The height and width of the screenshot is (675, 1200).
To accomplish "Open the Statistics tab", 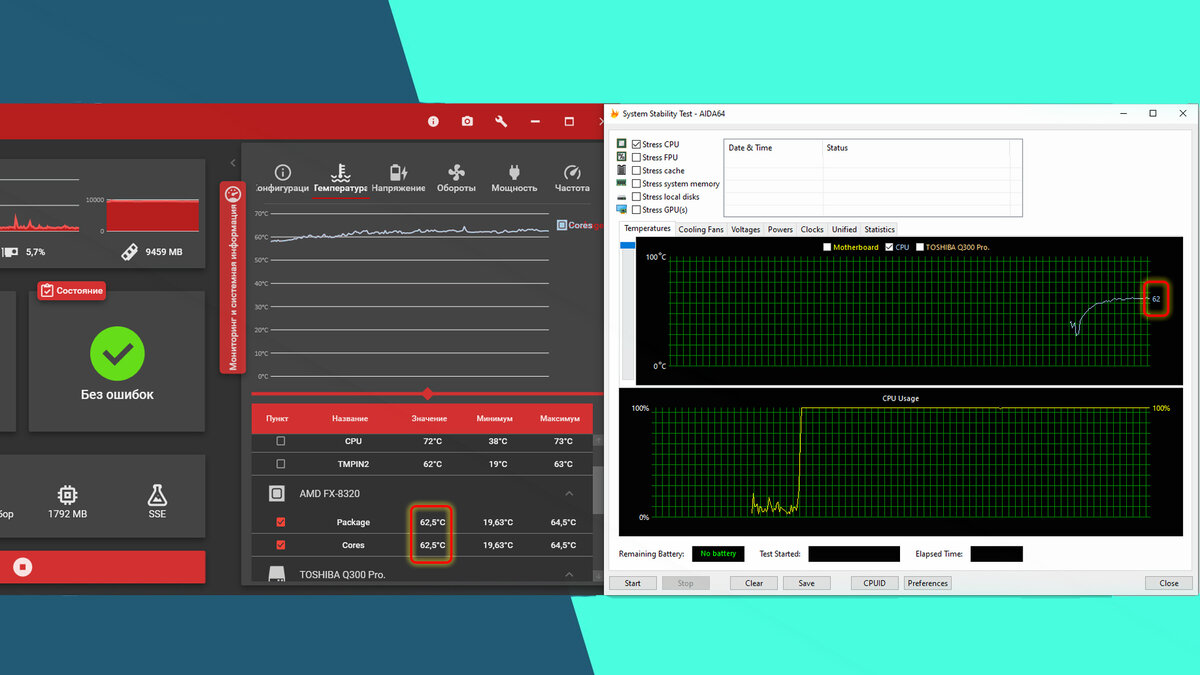I will (880, 229).
